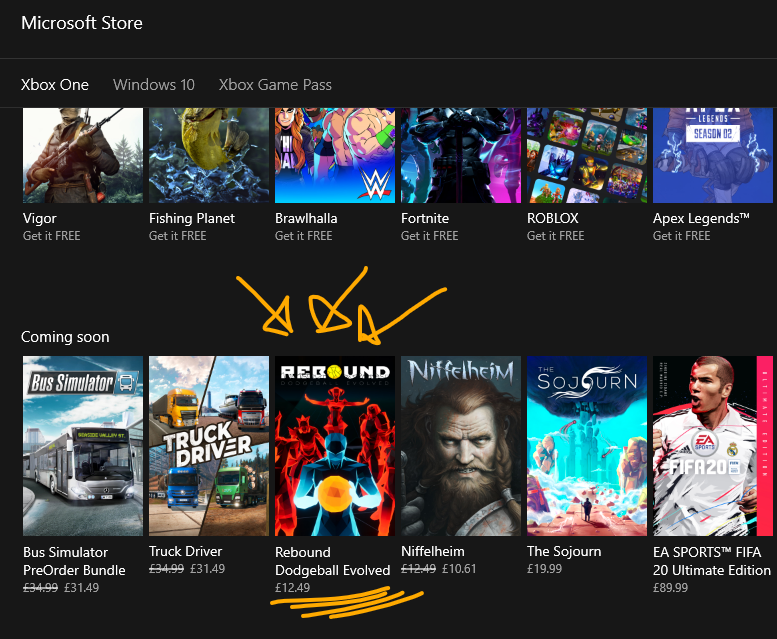Click the £12.49 price under Rebound Dodgeball
This screenshot has height=639, width=777.
[292, 588]
